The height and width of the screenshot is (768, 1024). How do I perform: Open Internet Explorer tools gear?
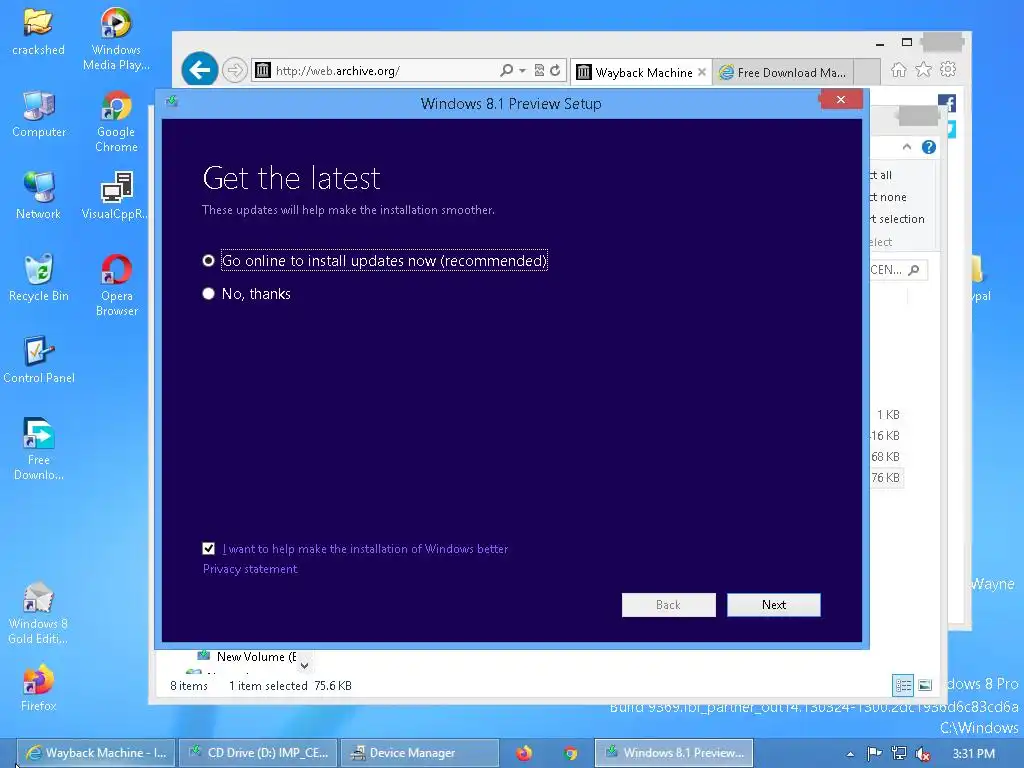click(x=948, y=69)
